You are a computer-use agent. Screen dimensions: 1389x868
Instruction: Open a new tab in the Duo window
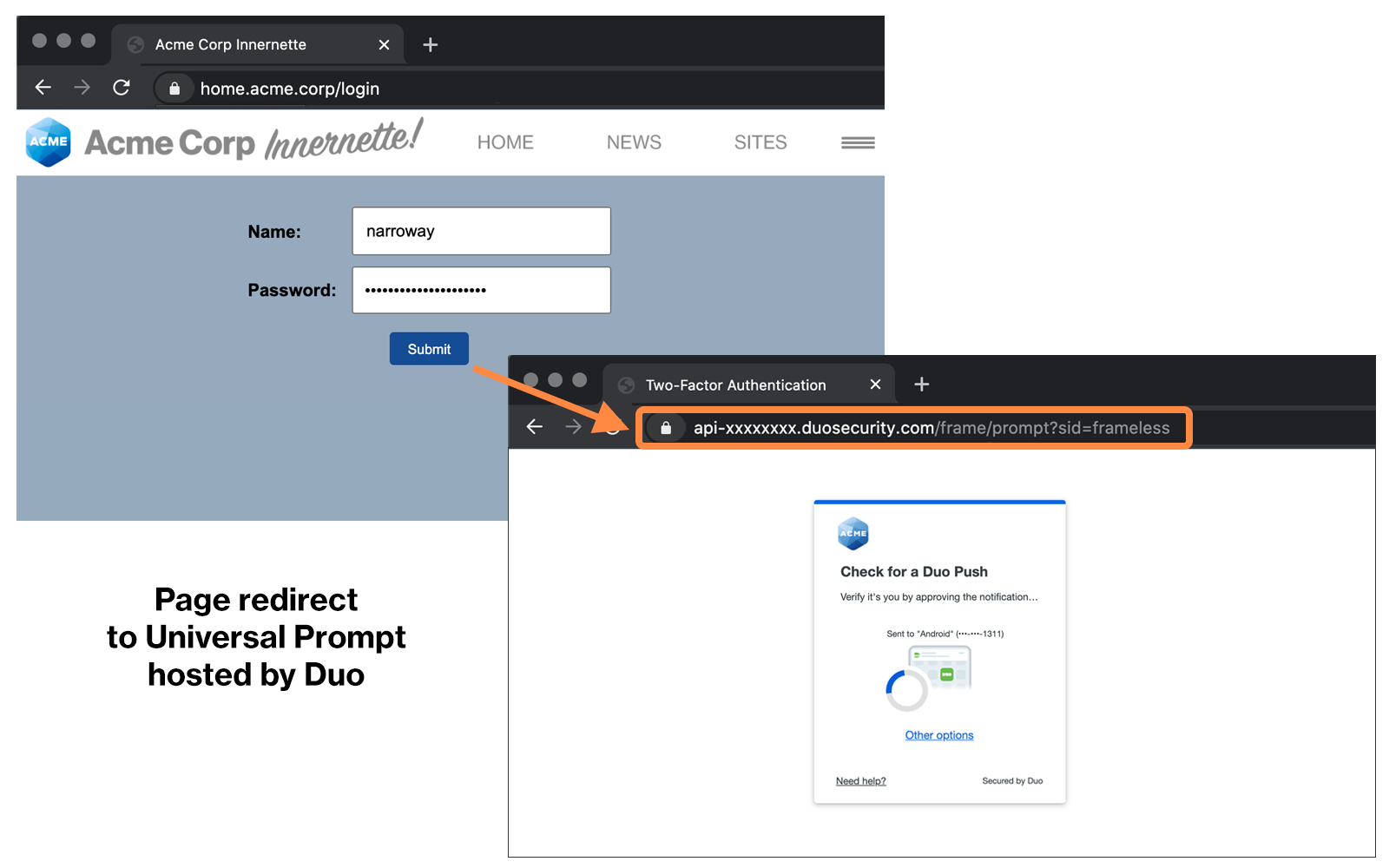click(921, 384)
